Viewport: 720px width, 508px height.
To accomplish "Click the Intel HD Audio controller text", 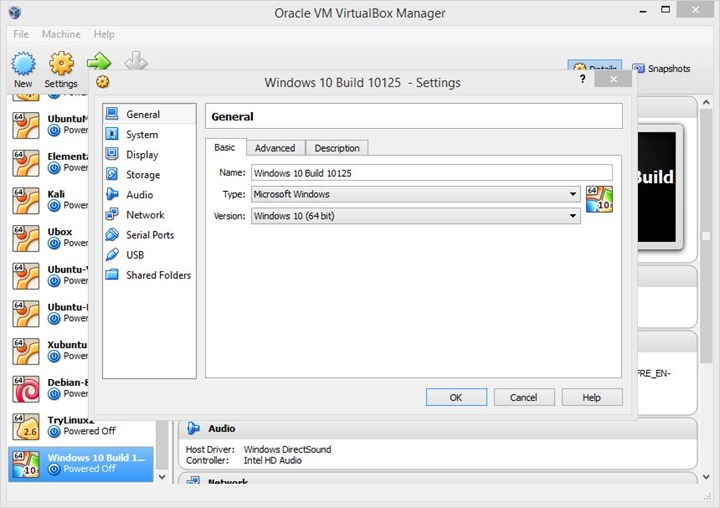I will point(272,460).
